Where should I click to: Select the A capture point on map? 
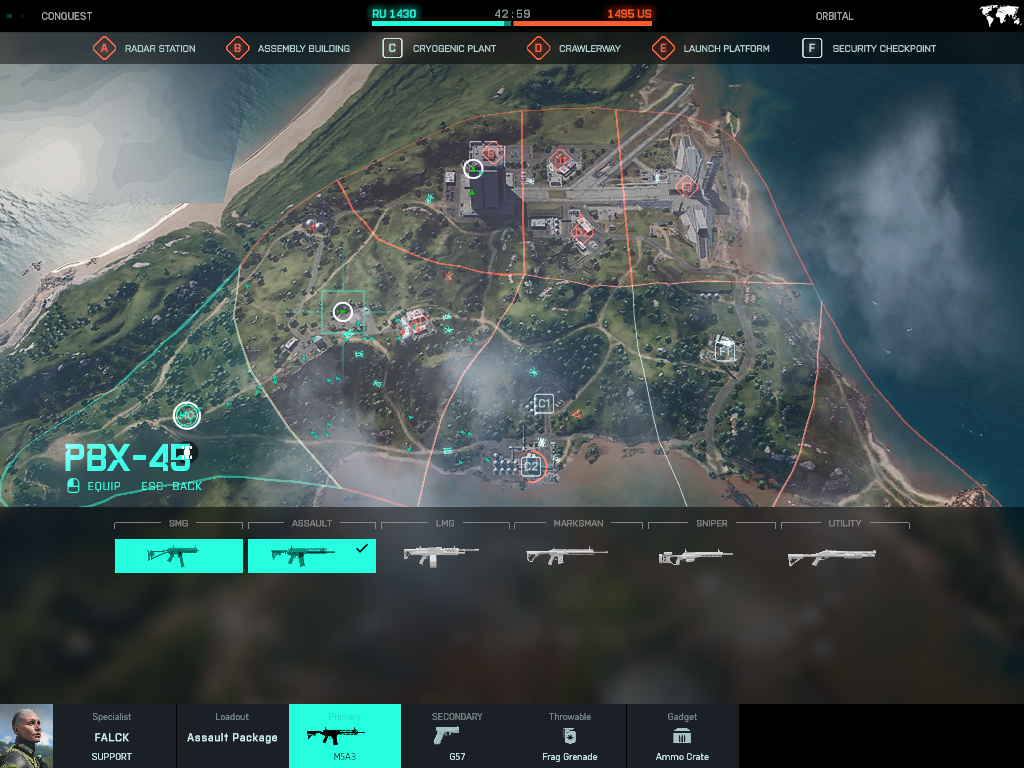tap(416, 323)
